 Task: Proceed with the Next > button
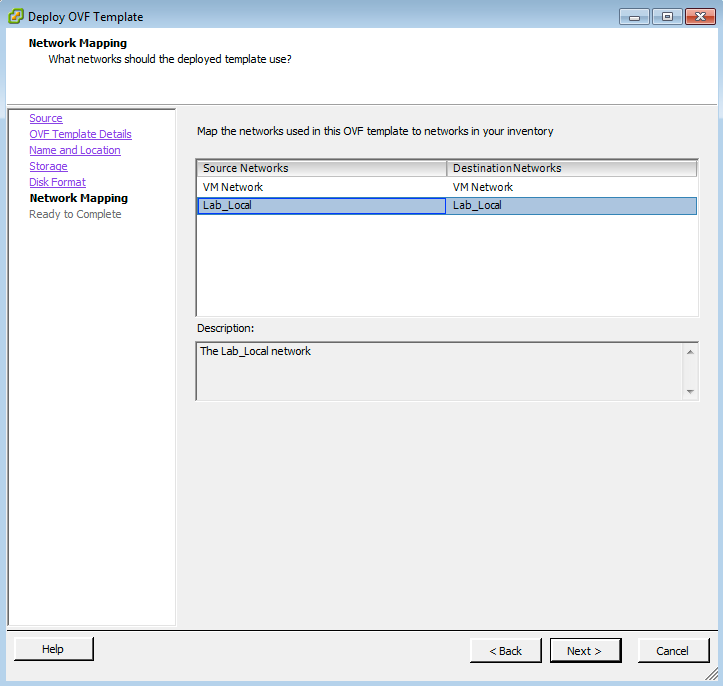click(585, 651)
